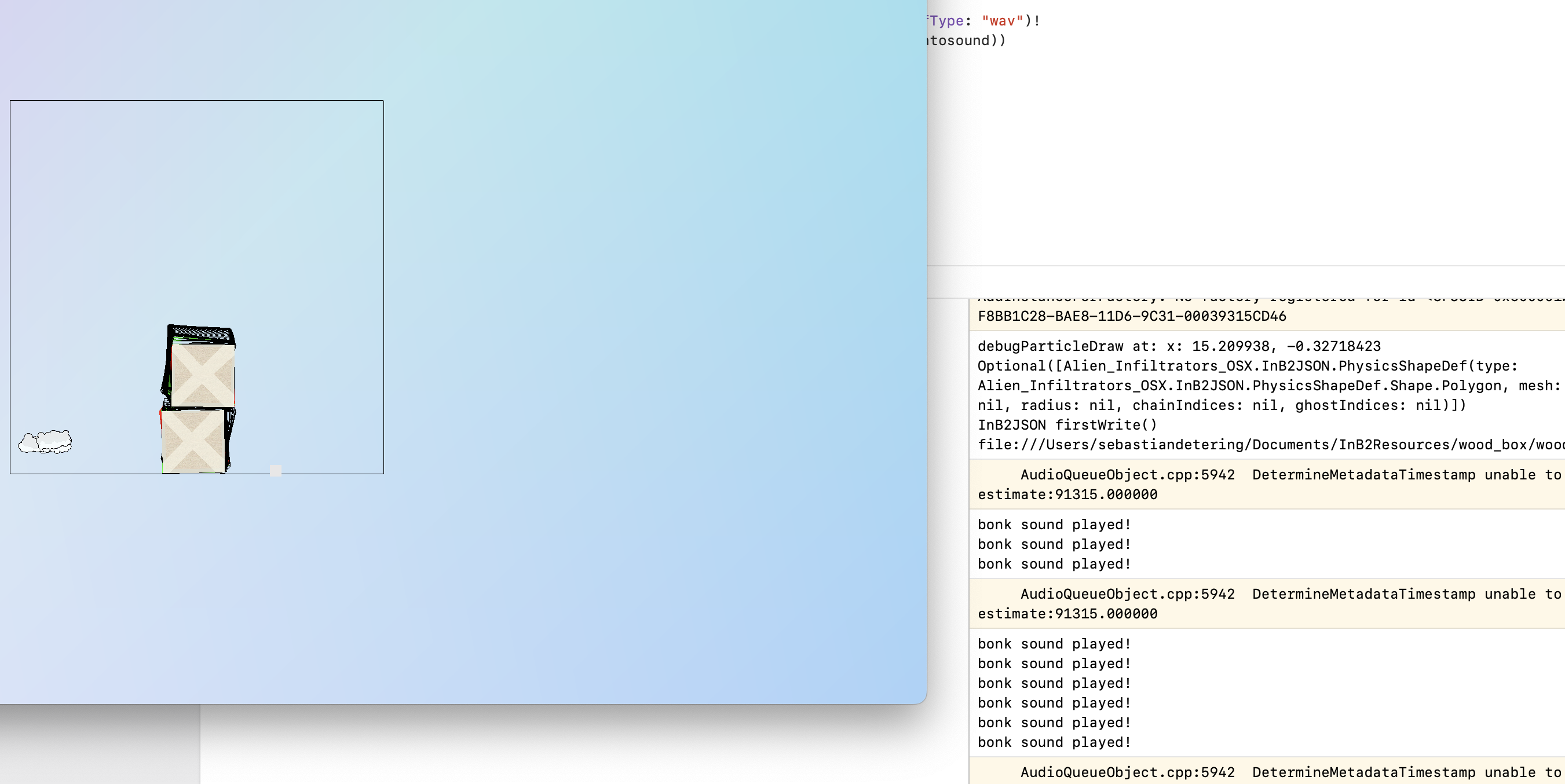Viewport: 1565px width, 784px height.
Task: Click the gray sidebar below the game window
Action: (100, 744)
